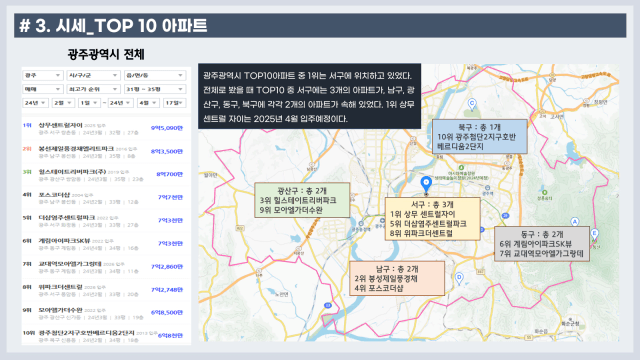Open the 31평~35평 size dropdown
Viewport: 640px width, 360px height.
pyautogui.click(x=155, y=89)
